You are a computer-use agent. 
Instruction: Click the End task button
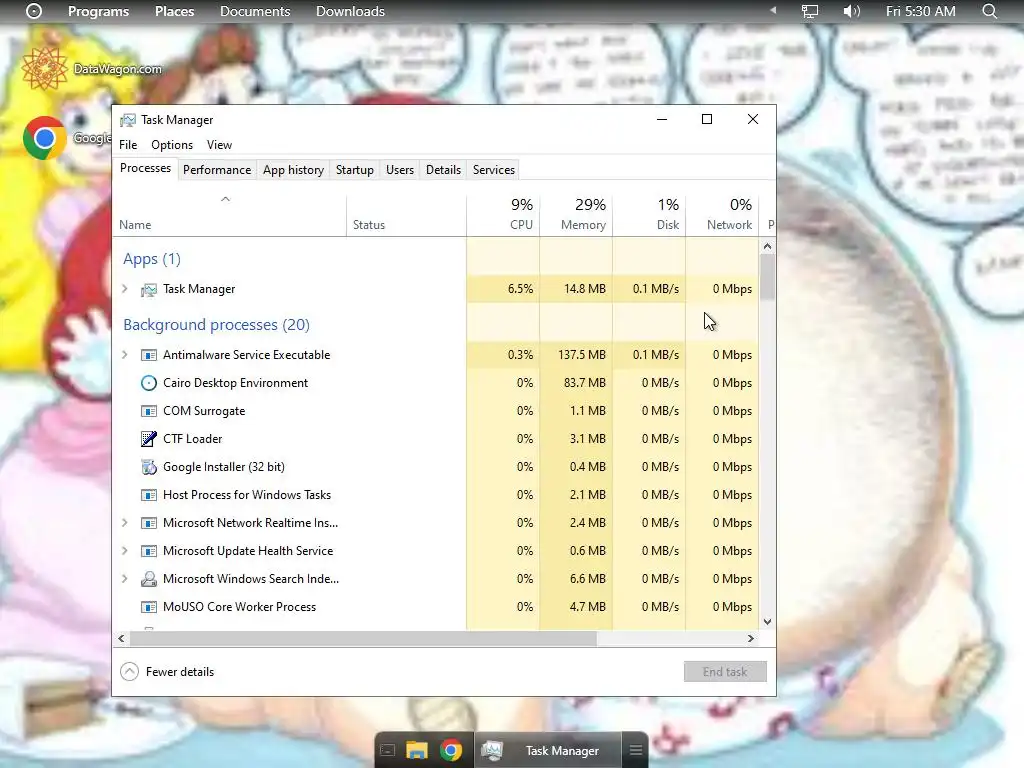coord(725,671)
